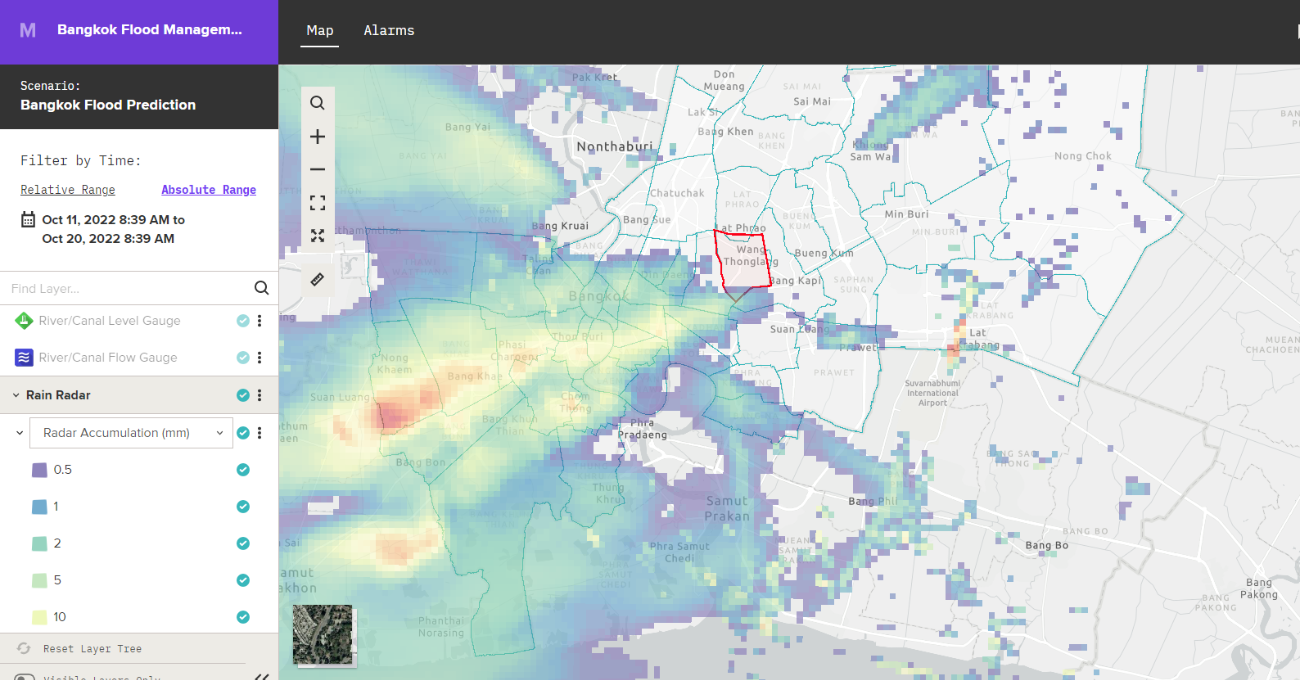Click the zoom to extent frame icon
This screenshot has height=680, width=1300.
(x=317, y=203)
